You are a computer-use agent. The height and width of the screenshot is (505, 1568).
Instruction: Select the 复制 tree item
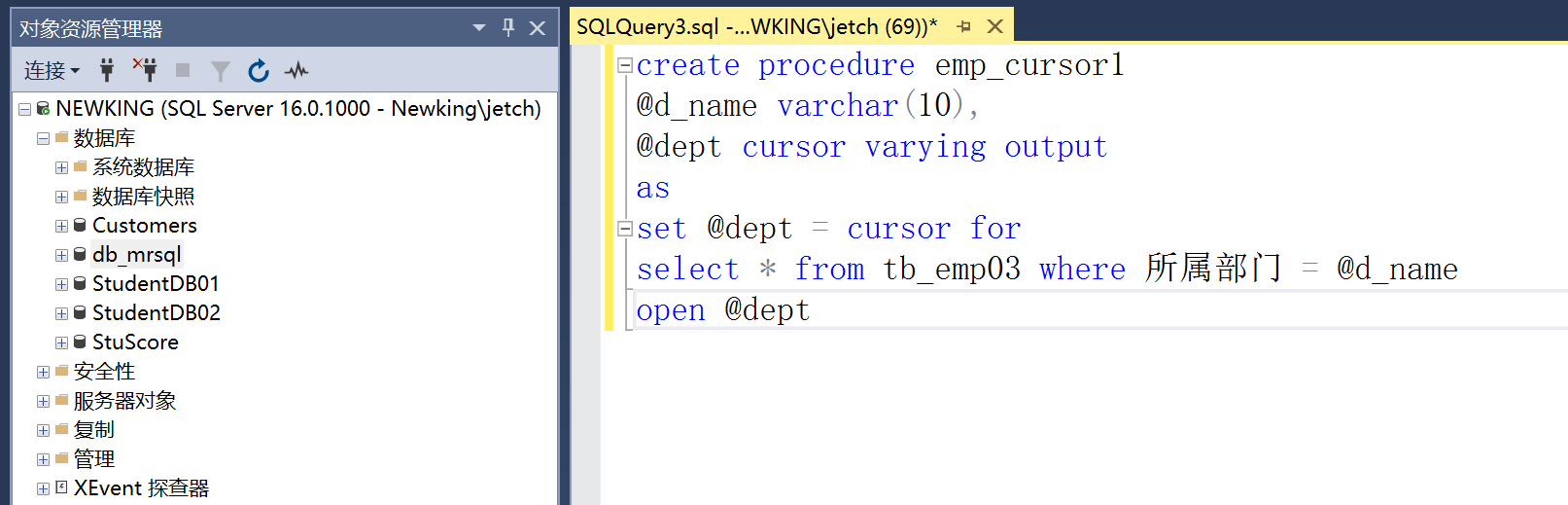[93, 430]
